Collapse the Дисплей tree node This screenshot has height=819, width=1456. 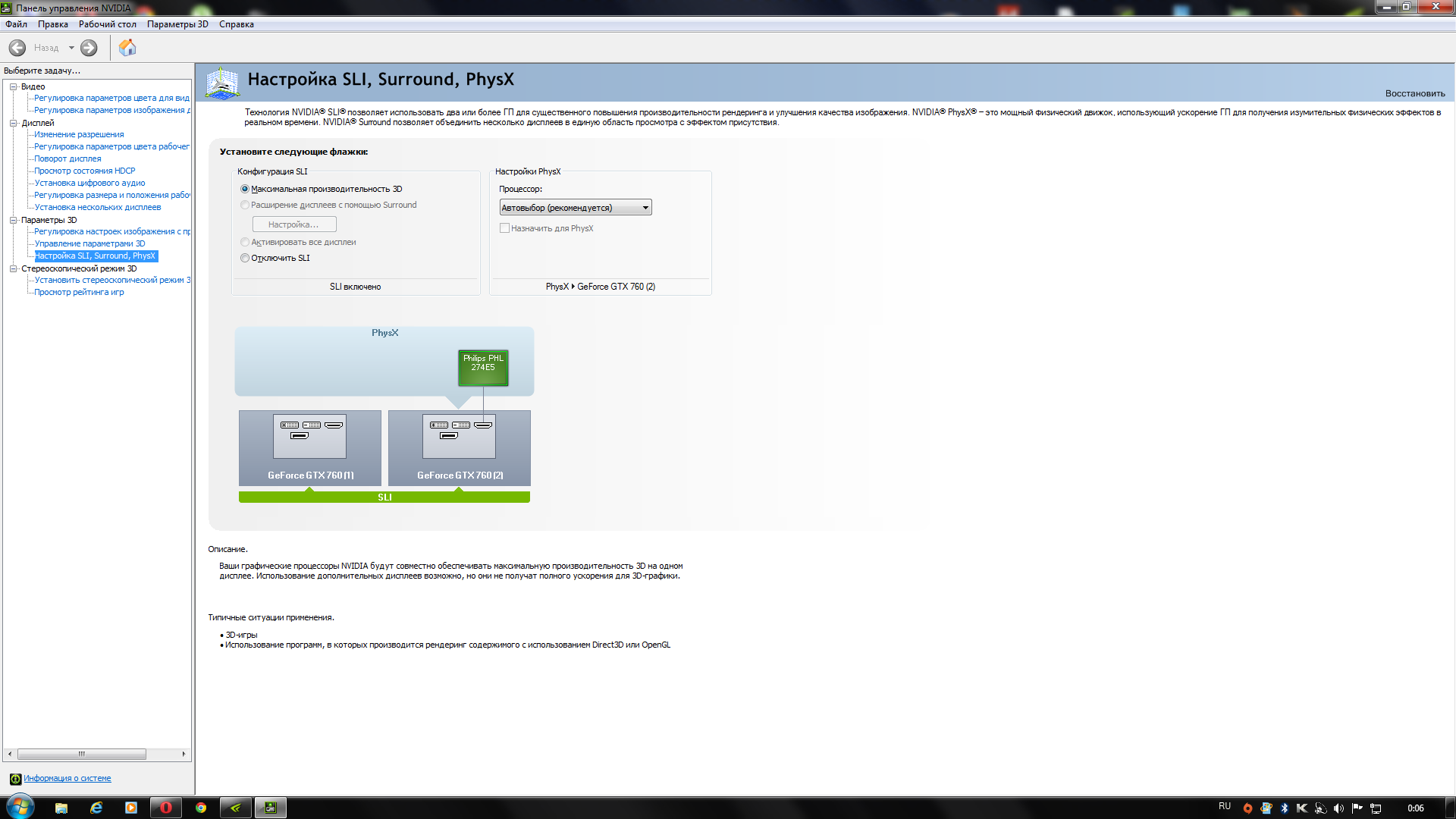13,123
